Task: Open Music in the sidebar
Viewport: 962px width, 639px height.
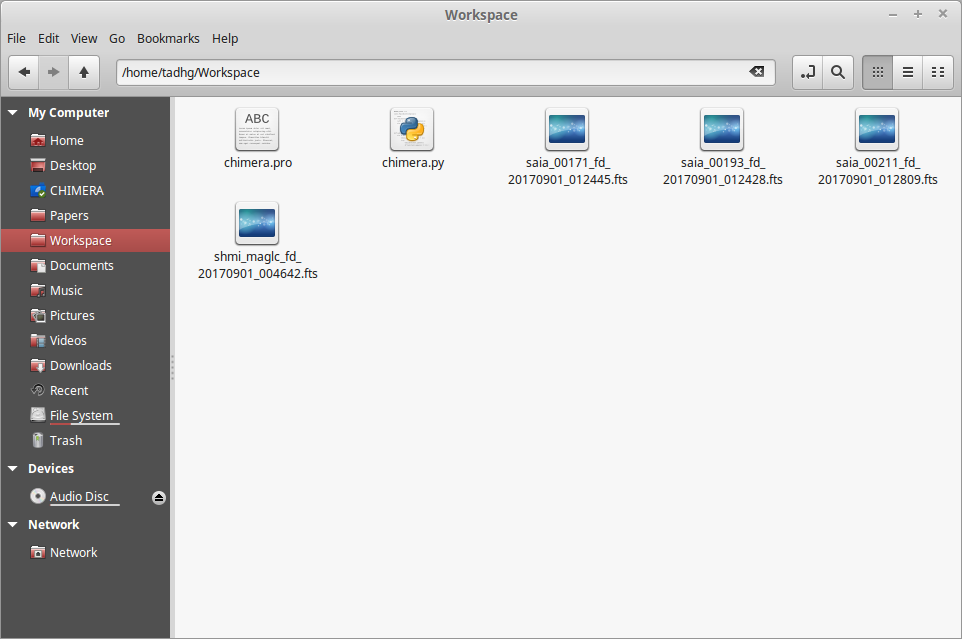Action: point(86,291)
